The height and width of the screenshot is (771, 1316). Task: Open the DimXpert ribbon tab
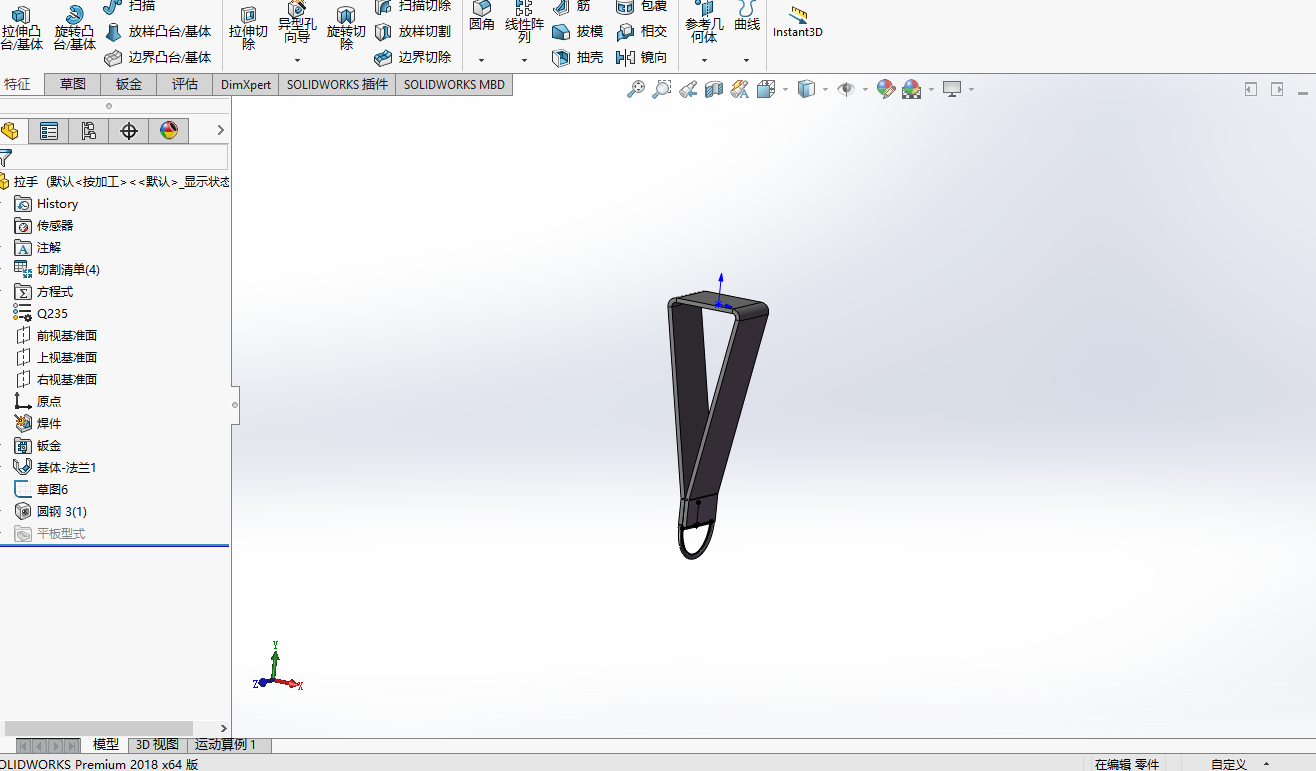pos(246,84)
